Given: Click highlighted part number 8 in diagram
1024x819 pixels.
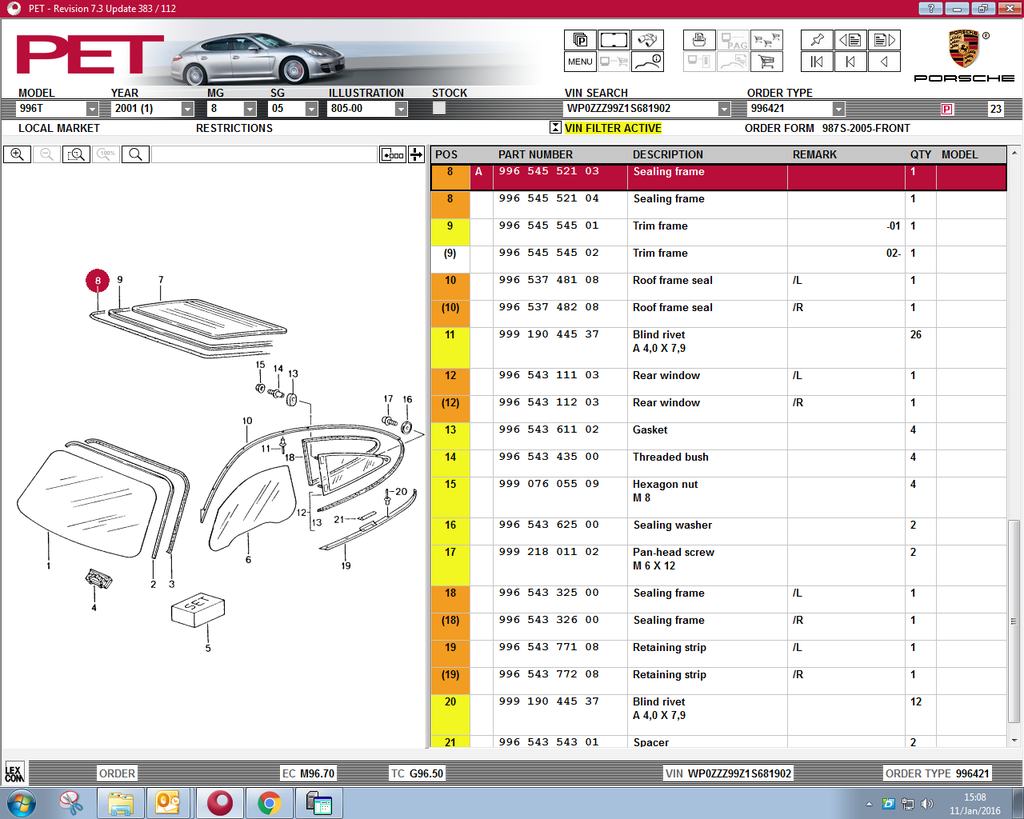Looking at the screenshot, I should coord(98,281).
